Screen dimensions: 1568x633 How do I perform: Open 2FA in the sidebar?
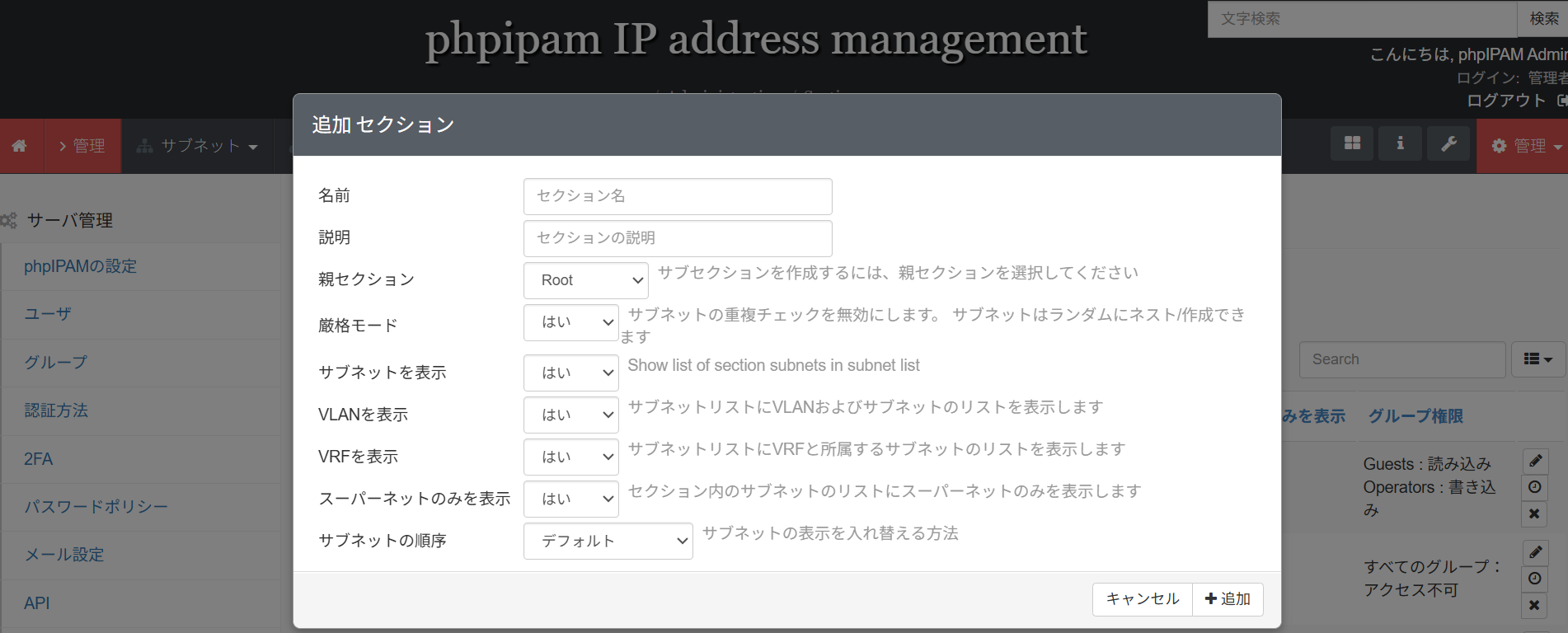coord(38,459)
